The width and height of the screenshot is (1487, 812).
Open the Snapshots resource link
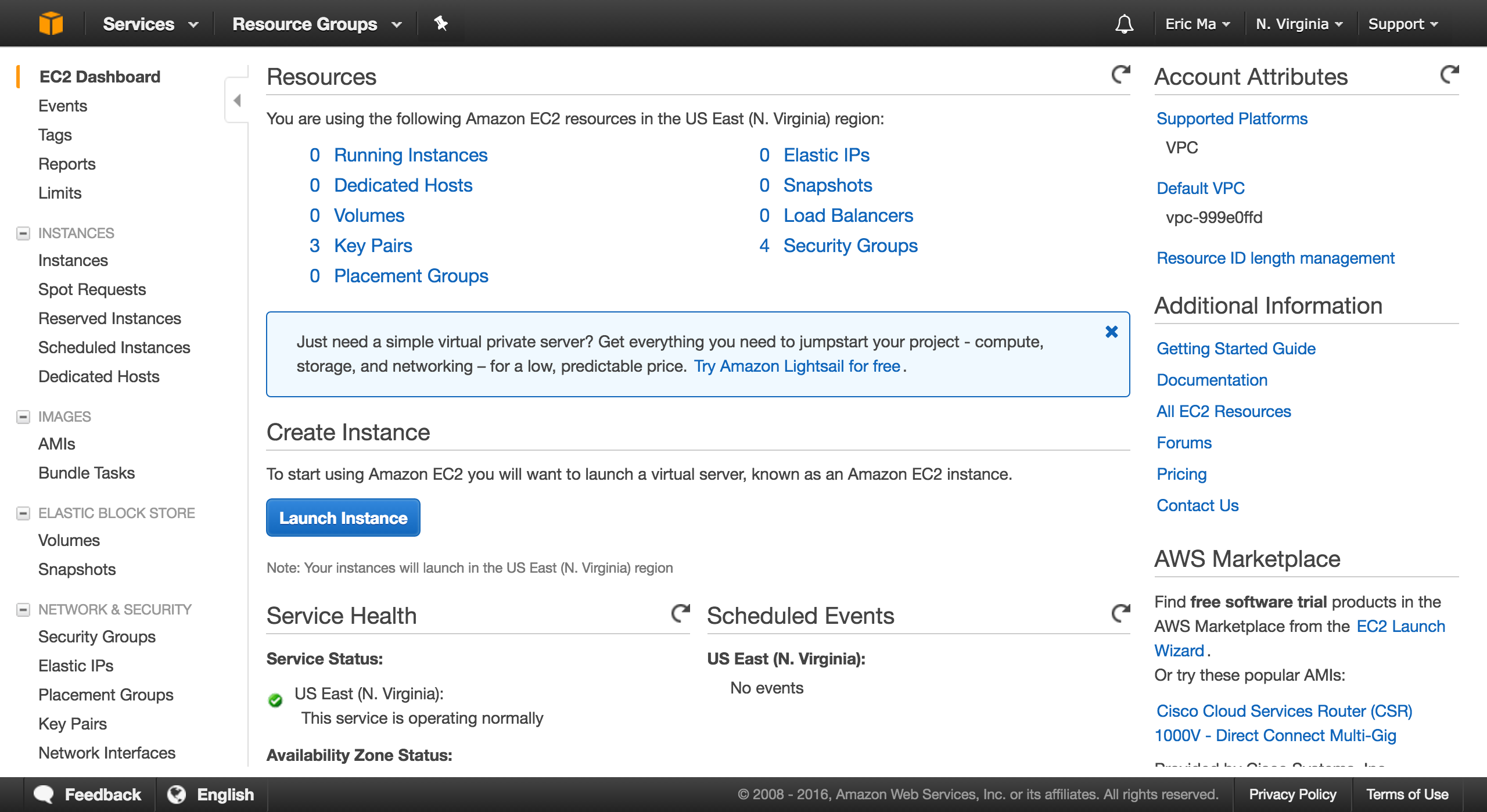coord(828,185)
